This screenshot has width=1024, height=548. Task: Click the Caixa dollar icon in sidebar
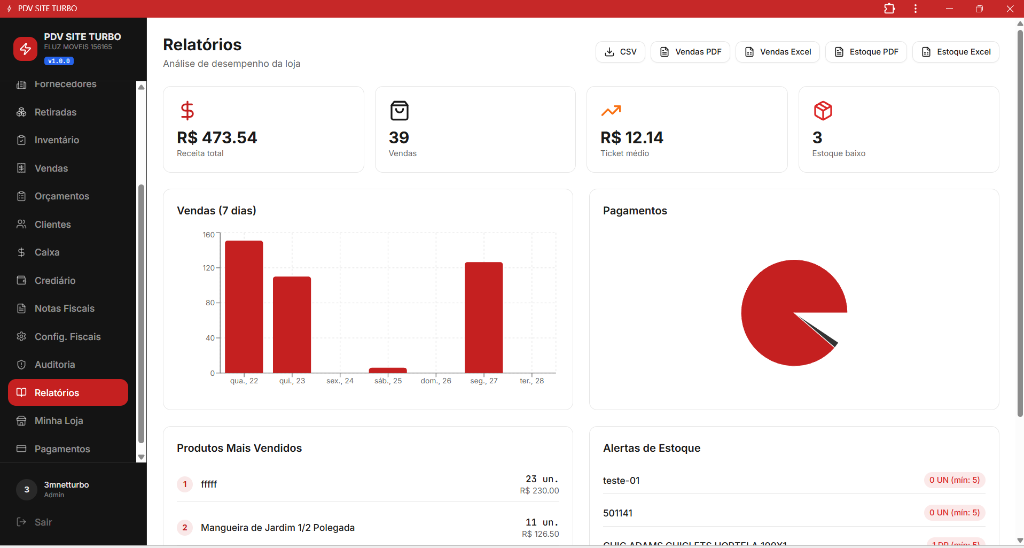tap(21, 253)
